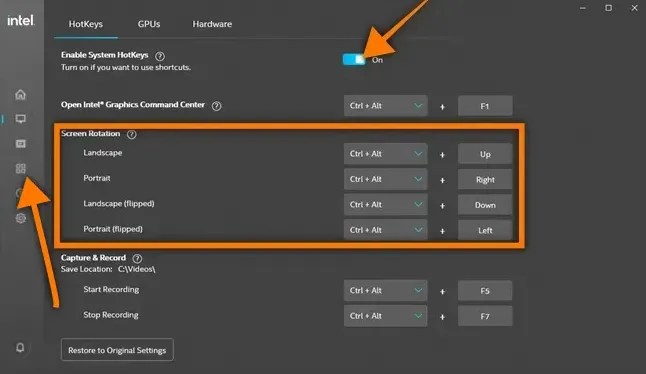This screenshot has width=646, height=374.
Task: Open the Home section in sidebar
Action: coord(20,95)
